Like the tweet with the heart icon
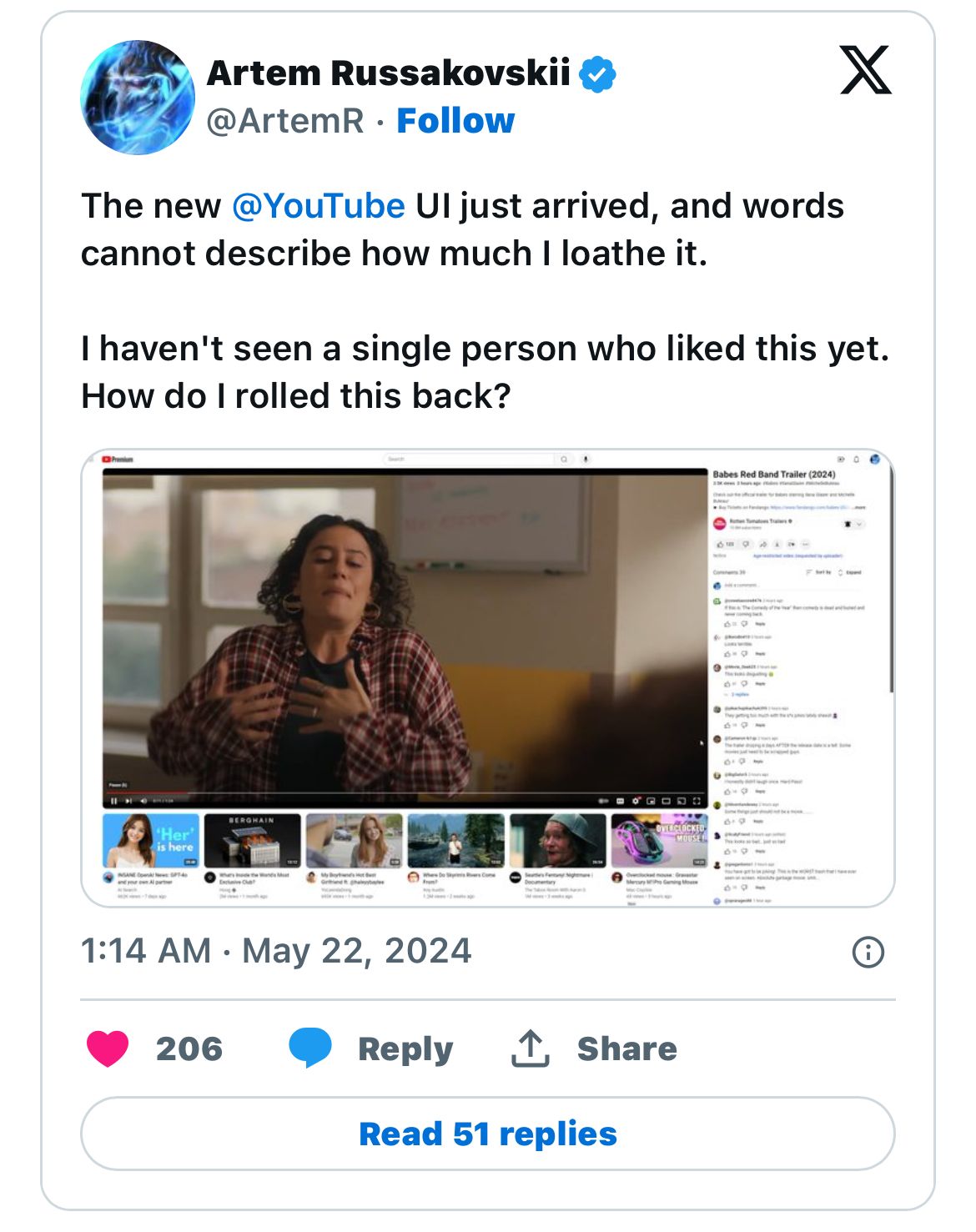 coord(108,1048)
